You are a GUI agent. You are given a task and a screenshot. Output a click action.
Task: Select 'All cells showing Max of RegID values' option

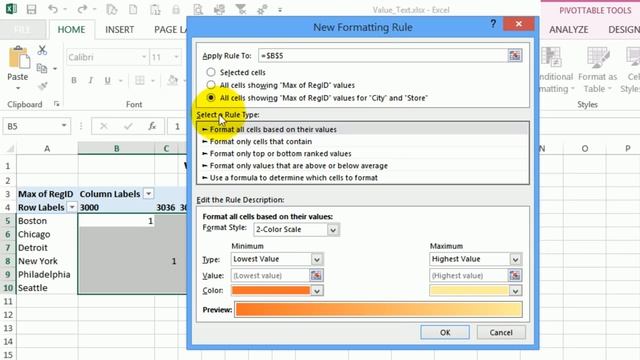click(211, 85)
